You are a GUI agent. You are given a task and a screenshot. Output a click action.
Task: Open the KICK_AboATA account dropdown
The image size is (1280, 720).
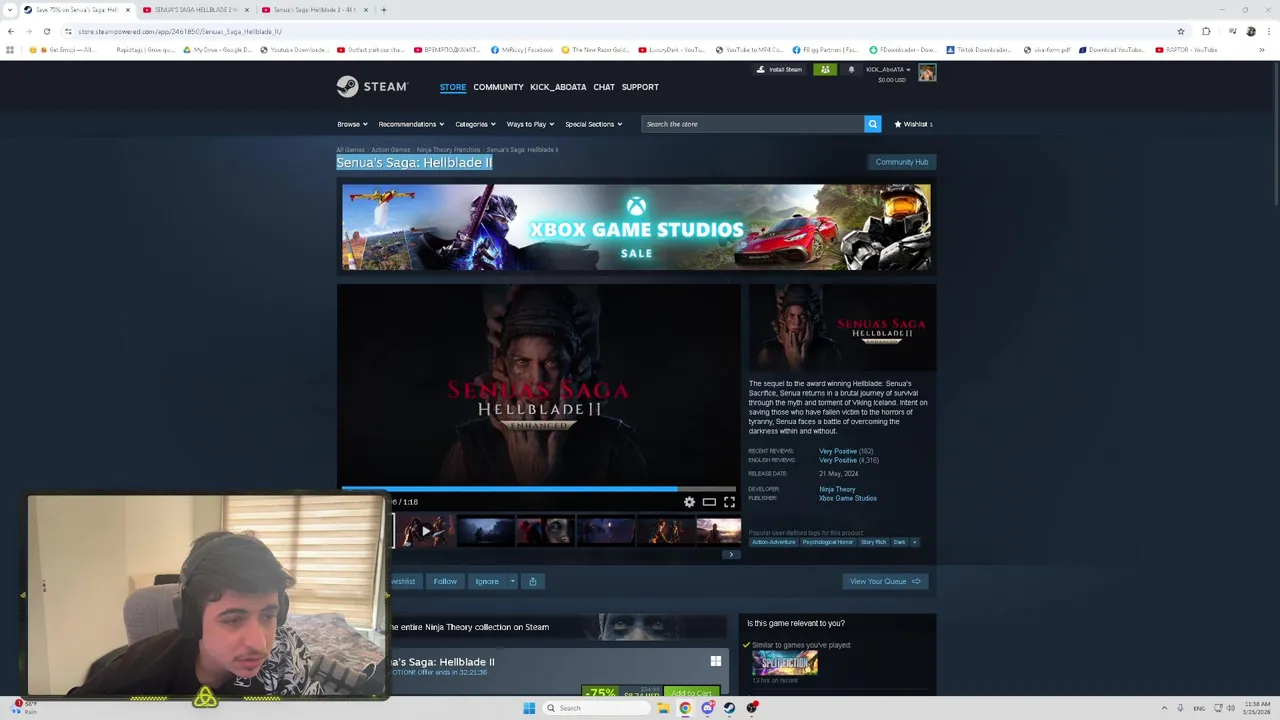(888, 70)
